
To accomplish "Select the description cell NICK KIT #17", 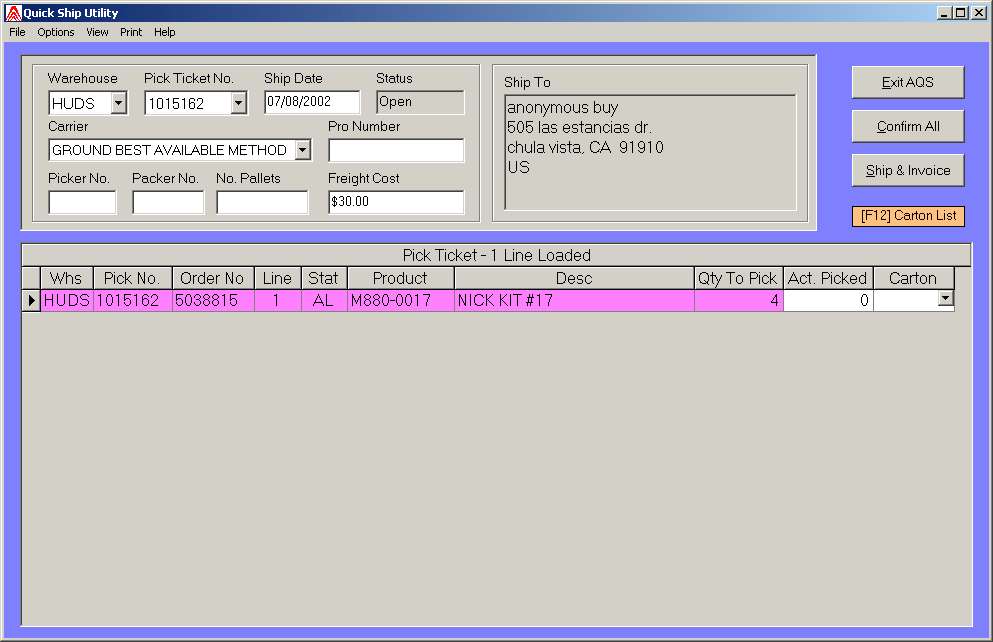I will (574, 301).
